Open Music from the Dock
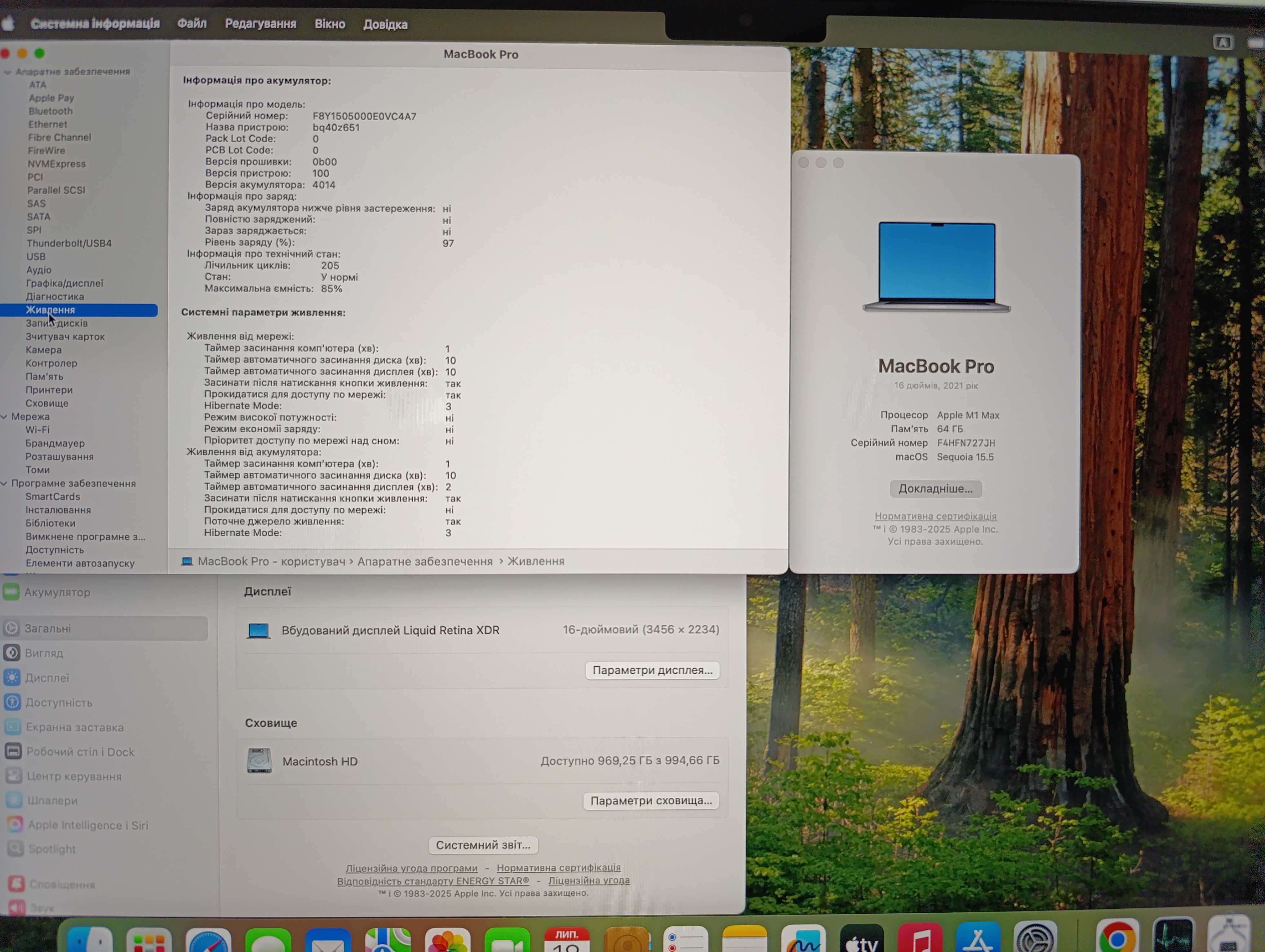This screenshot has height=952, width=1265. pyautogui.click(x=920, y=938)
